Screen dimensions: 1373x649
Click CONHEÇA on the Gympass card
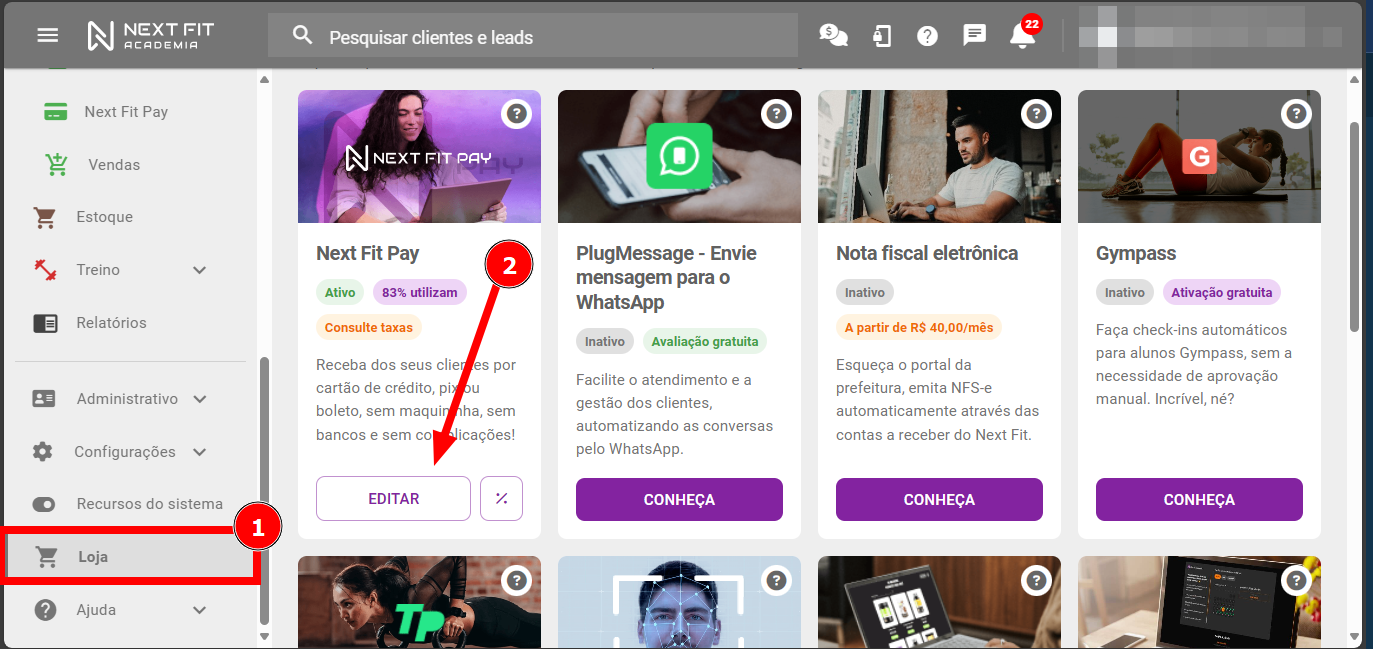pos(1199,499)
